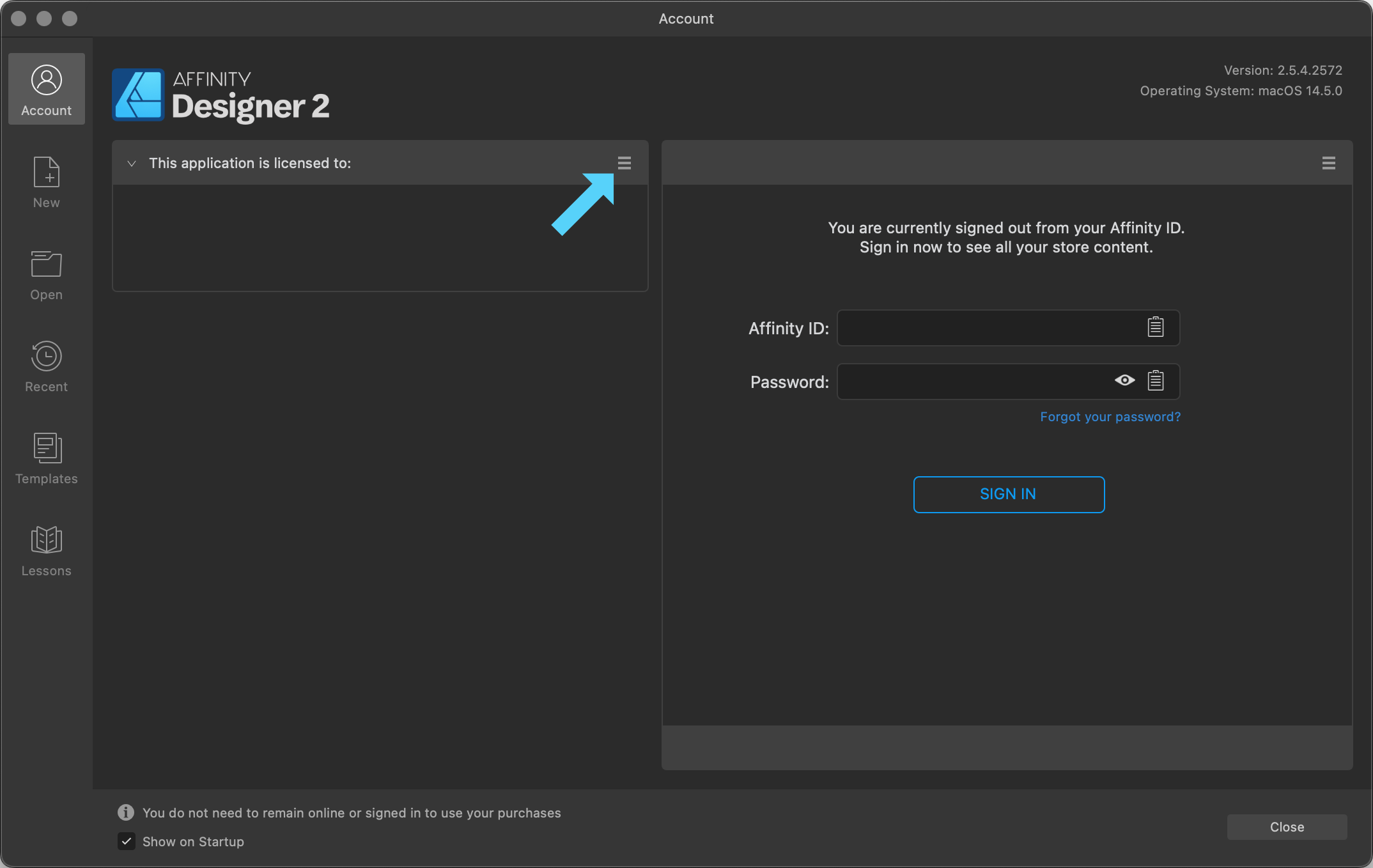The height and width of the screenshot is (868, 1373).
Task: Click the Affinity Designer 2 logo icon
Action: pyautogui.click(x=138, y=95)
